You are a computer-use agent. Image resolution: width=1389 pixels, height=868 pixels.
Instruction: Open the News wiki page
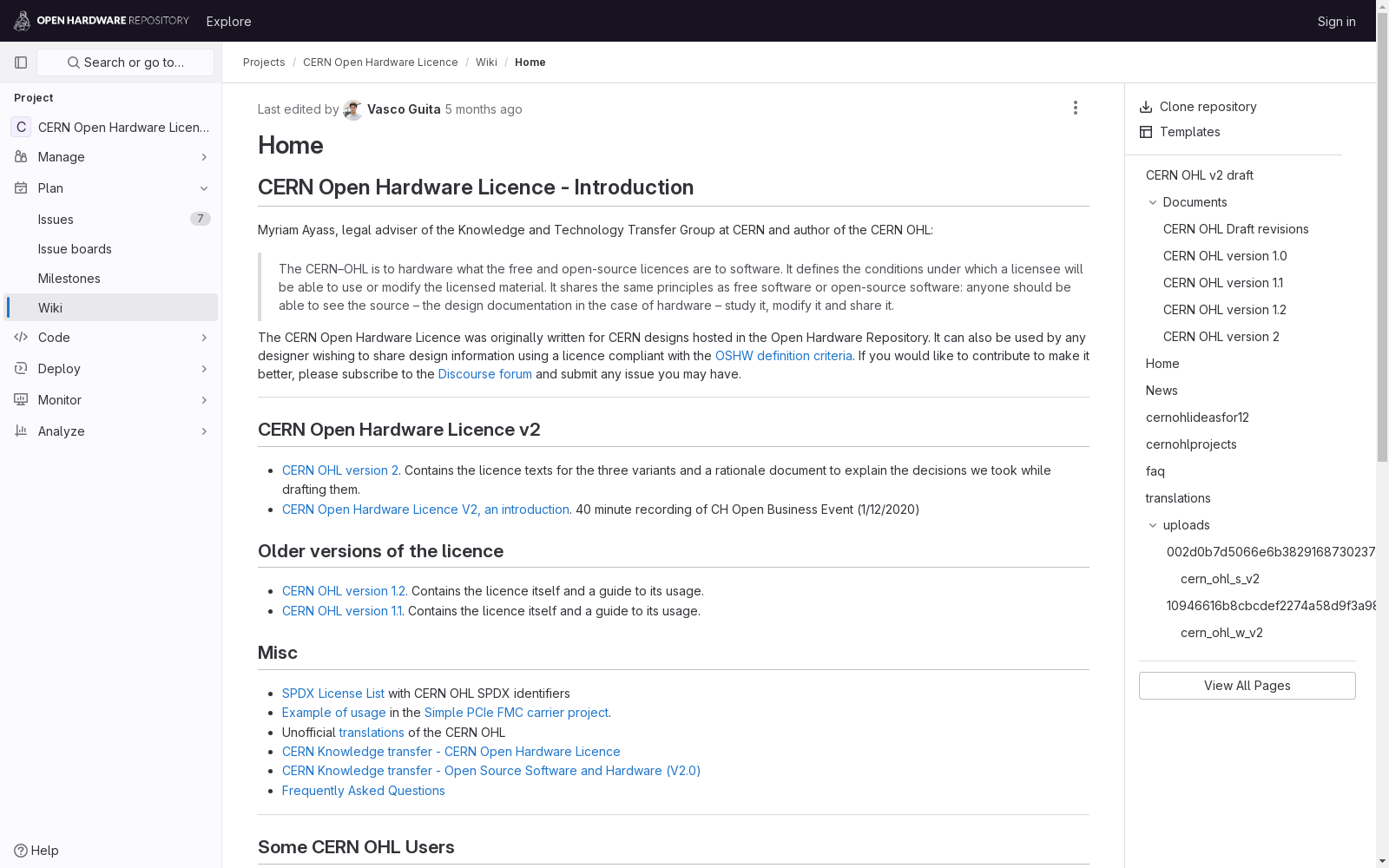[1162, 391]
